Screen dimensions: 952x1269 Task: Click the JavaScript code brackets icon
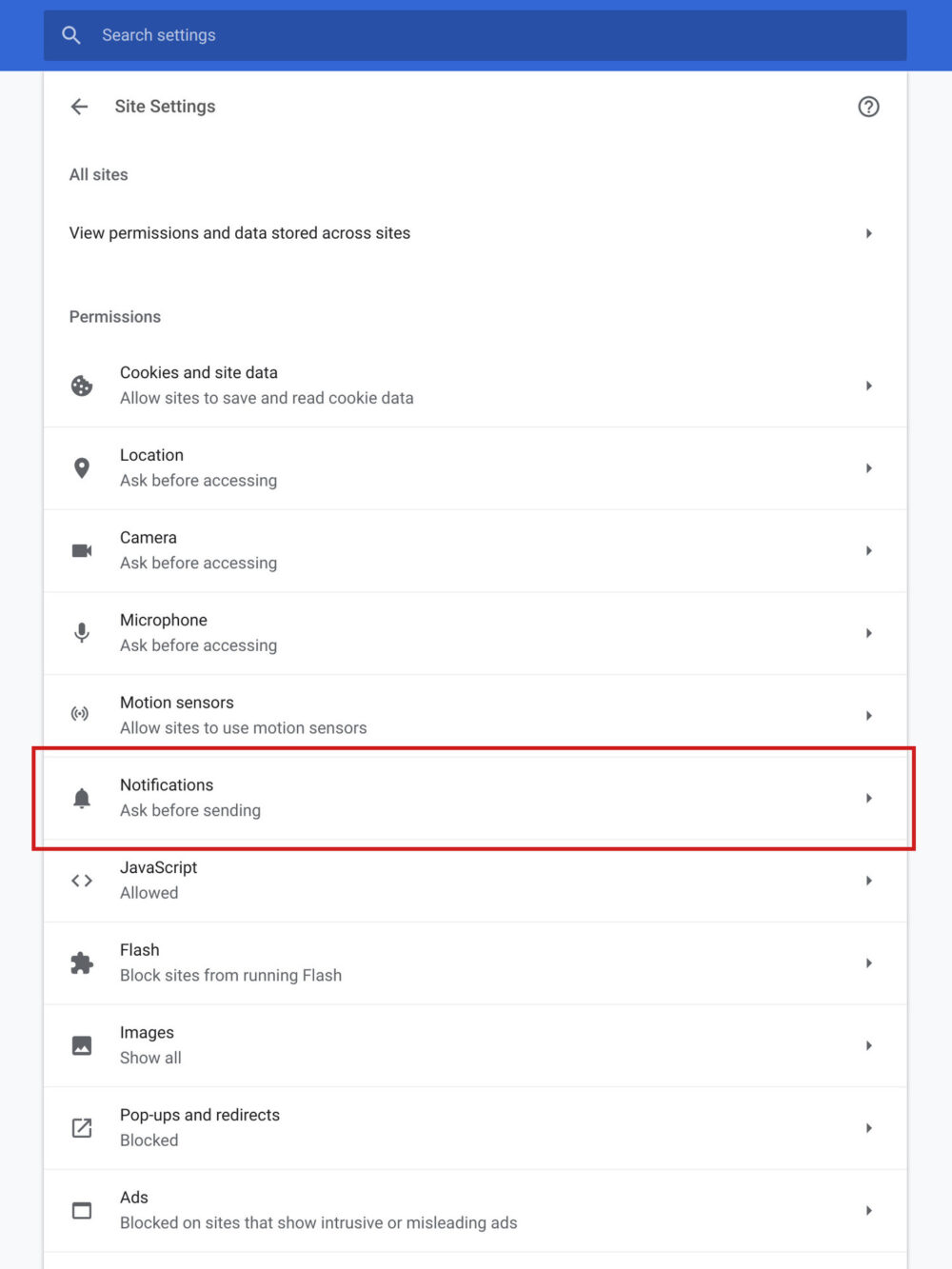click(x=81, y=880)
